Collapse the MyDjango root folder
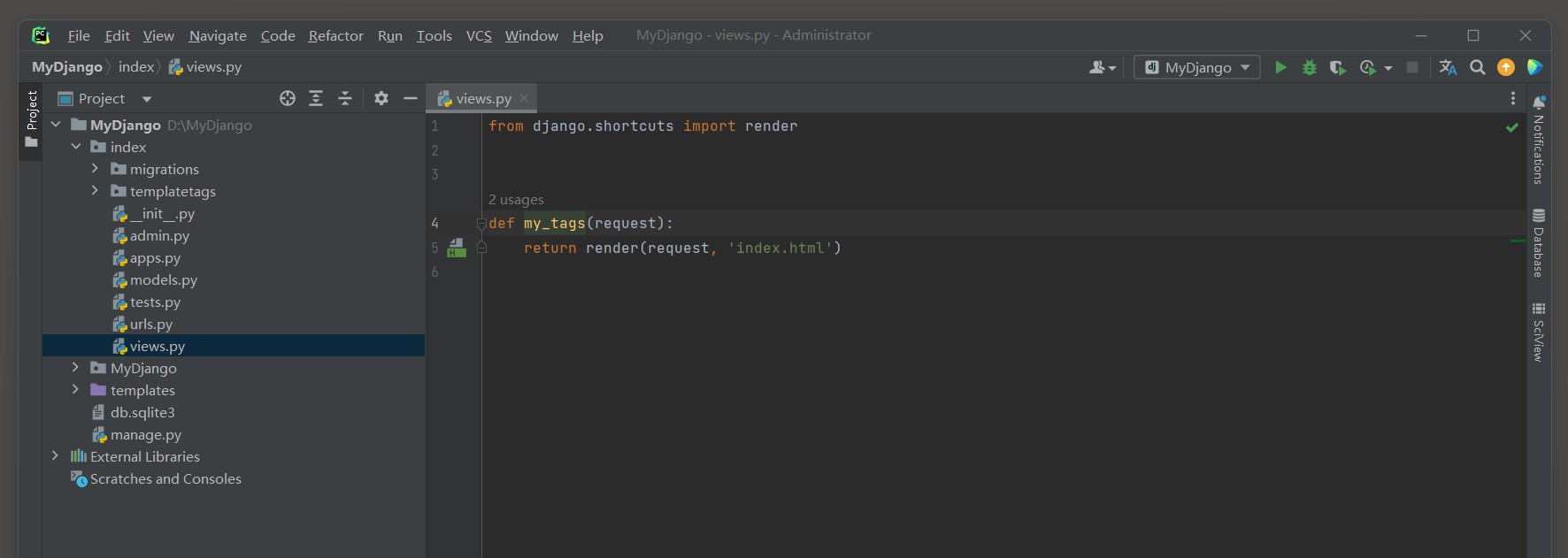Image resolution: width=1568 pixels, height=558 pixels. (56, 125)
